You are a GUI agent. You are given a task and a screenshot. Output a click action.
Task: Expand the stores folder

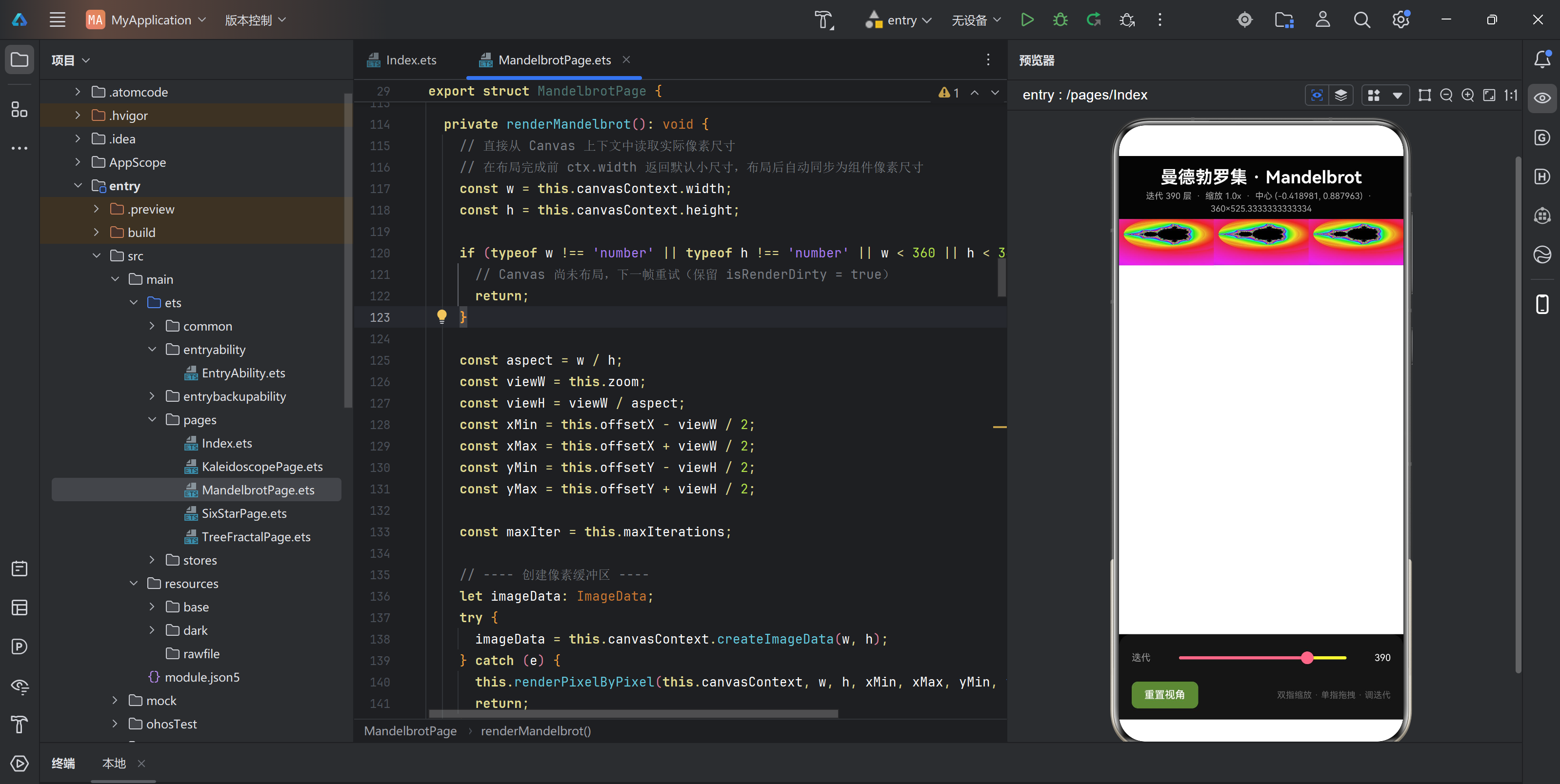152,560
